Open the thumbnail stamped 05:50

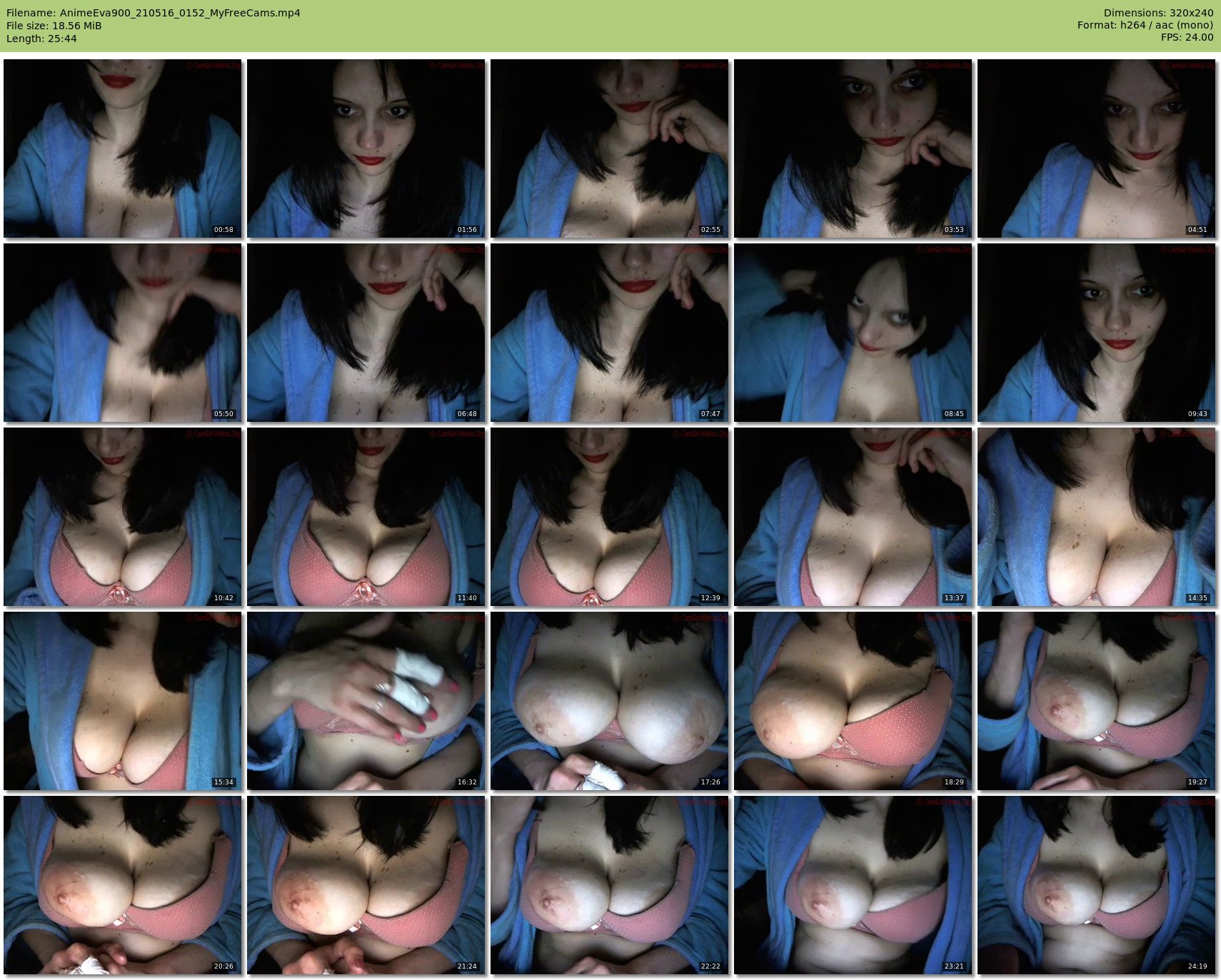click(x=123, y=333)
